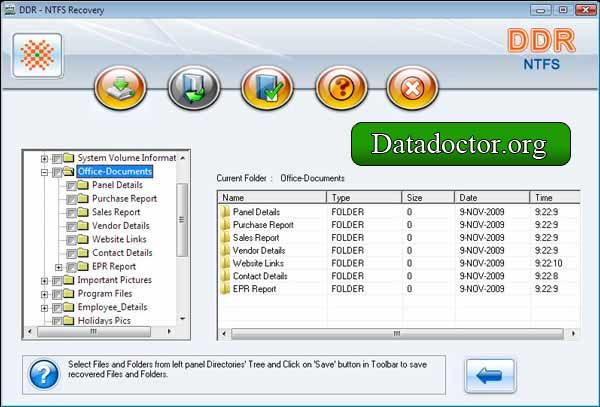600x407 pixels.
Task: Expand the Employee_Details tree node
Action: 44,308
